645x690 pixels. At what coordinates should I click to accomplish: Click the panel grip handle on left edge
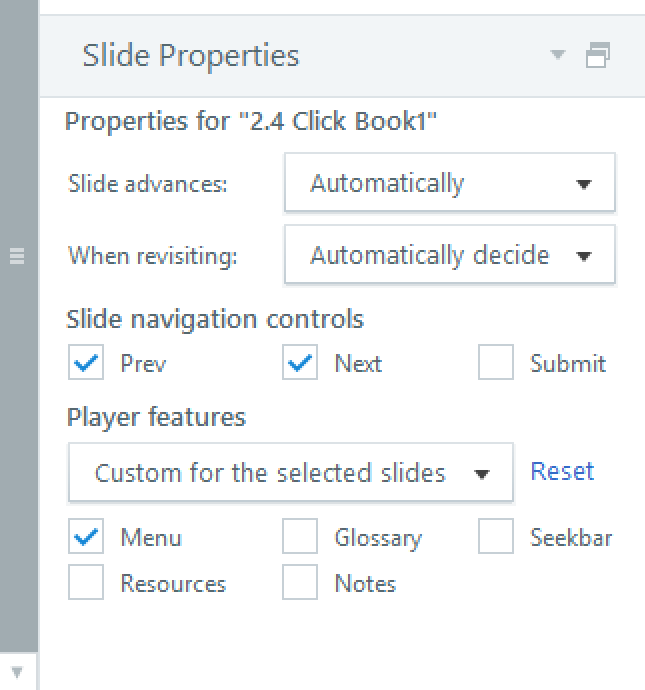coord(16,257)
